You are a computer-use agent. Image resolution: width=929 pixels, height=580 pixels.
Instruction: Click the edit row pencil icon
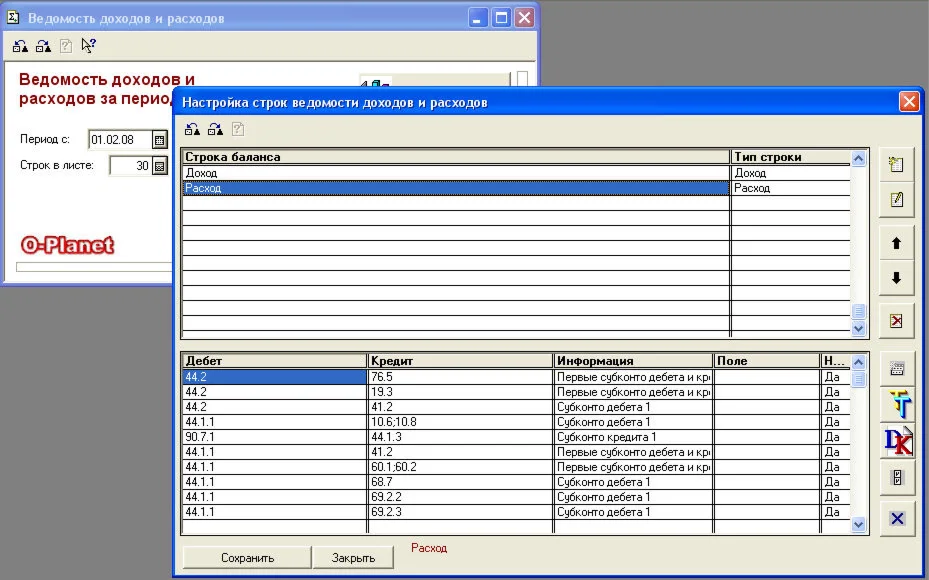pyautogui.click(x=896, y=200)
